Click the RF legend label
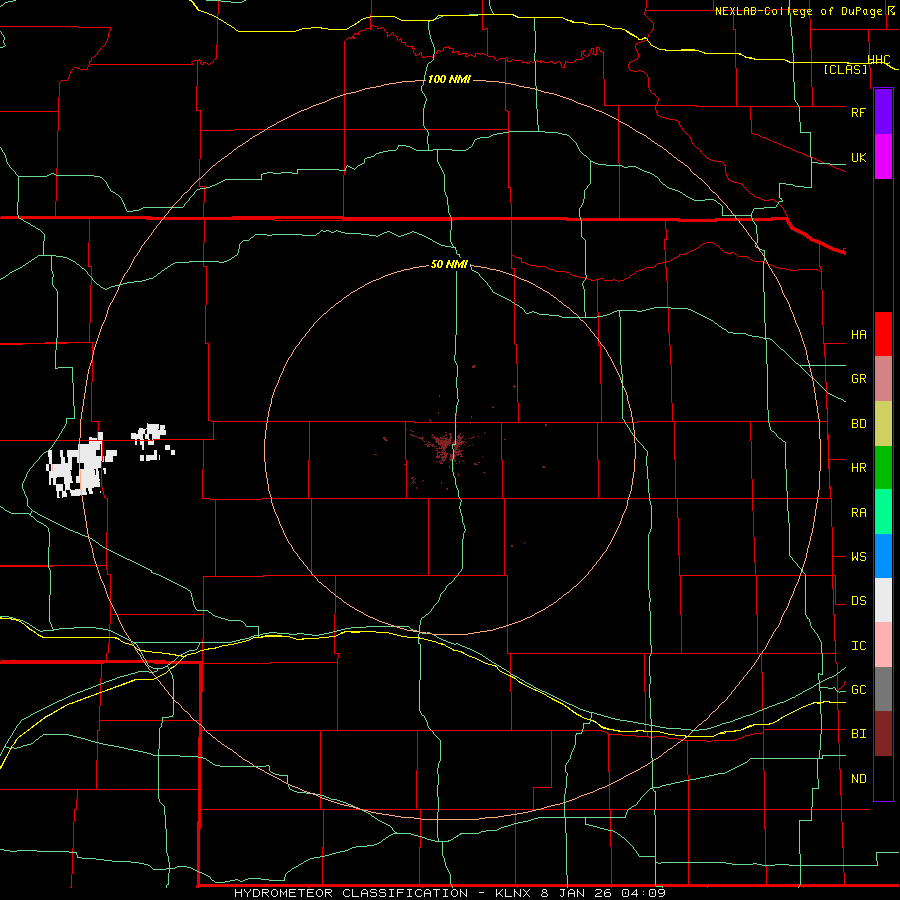 tap(858, 112)
